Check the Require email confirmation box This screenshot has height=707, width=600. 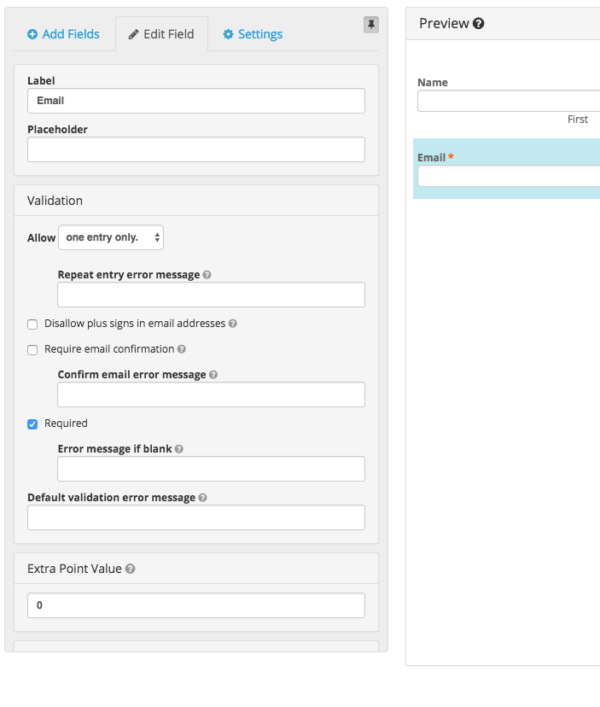click(x=33, y=350)
